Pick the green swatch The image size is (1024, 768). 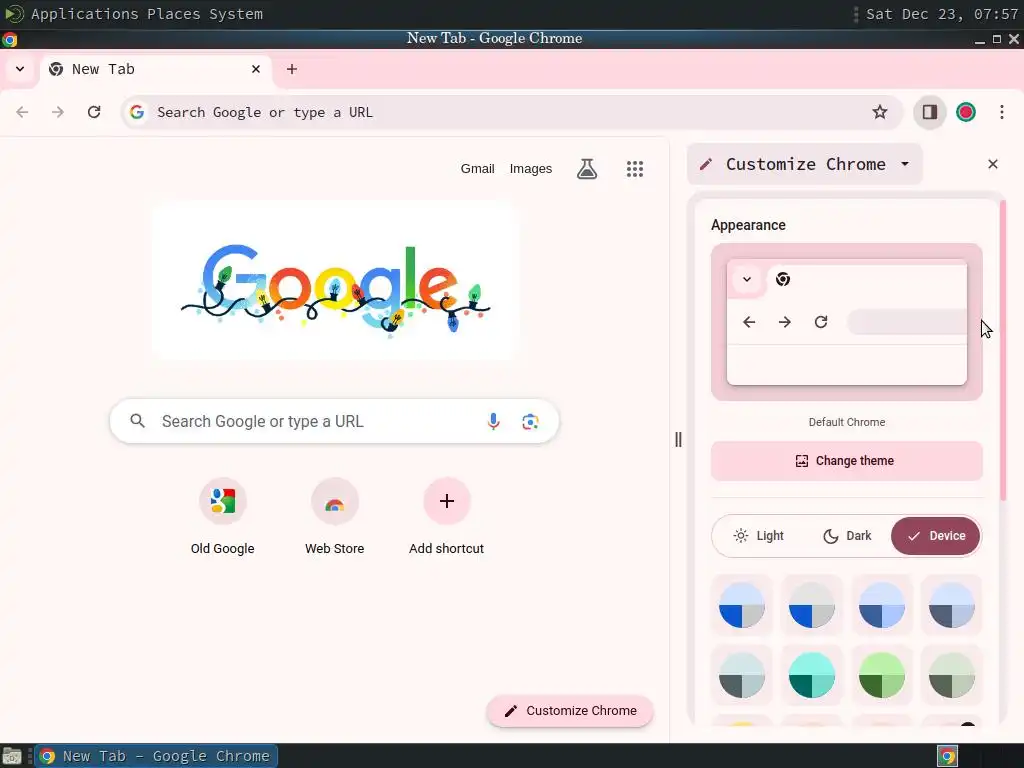[x=882, y=675]
